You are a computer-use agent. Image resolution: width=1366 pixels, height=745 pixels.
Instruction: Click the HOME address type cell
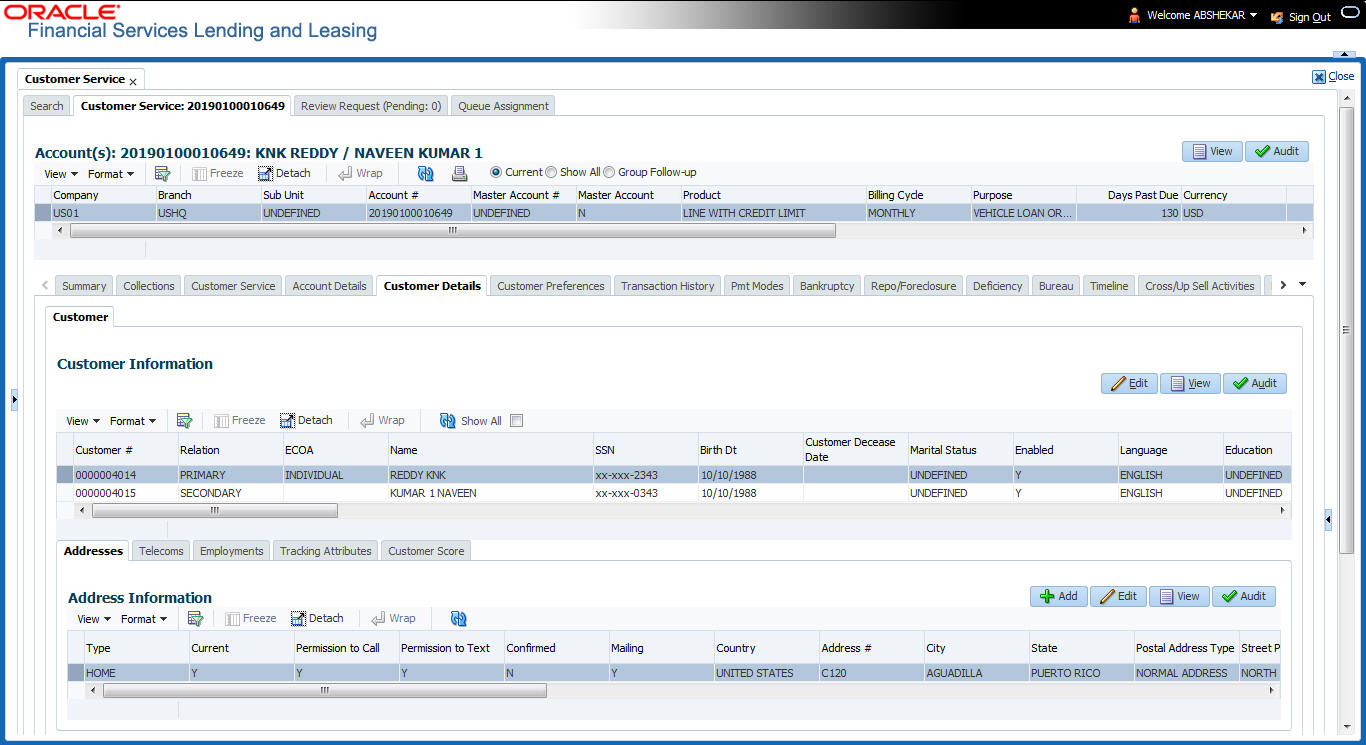[136, 673]
